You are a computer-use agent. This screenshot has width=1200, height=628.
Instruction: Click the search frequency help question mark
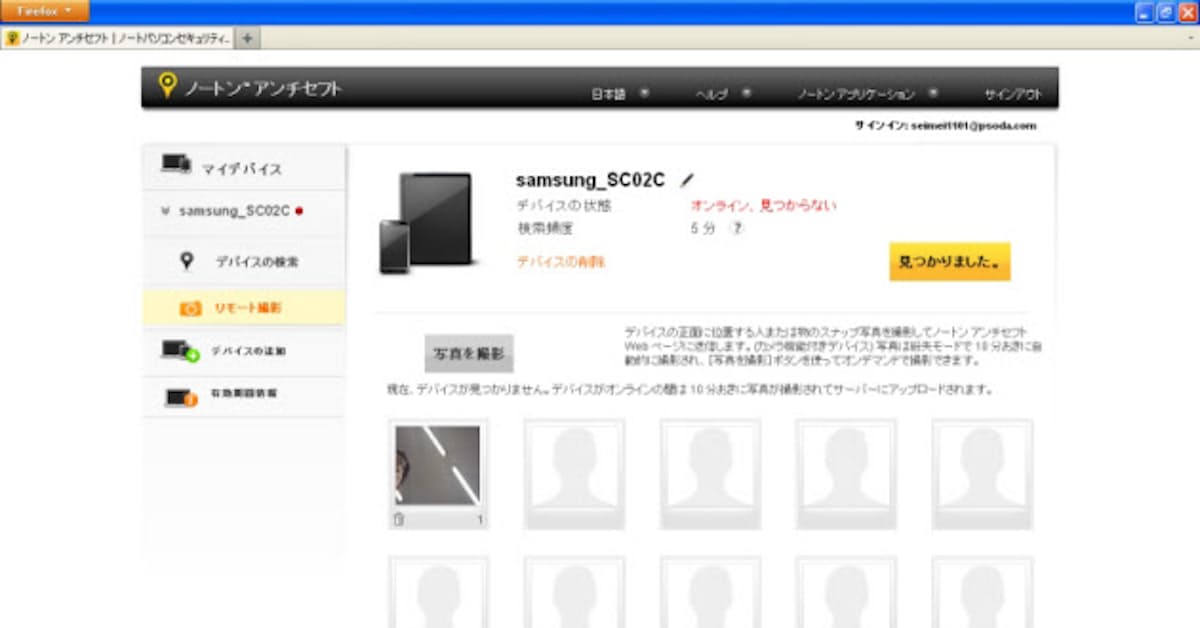pyautogui.click(x=737, y=228)
